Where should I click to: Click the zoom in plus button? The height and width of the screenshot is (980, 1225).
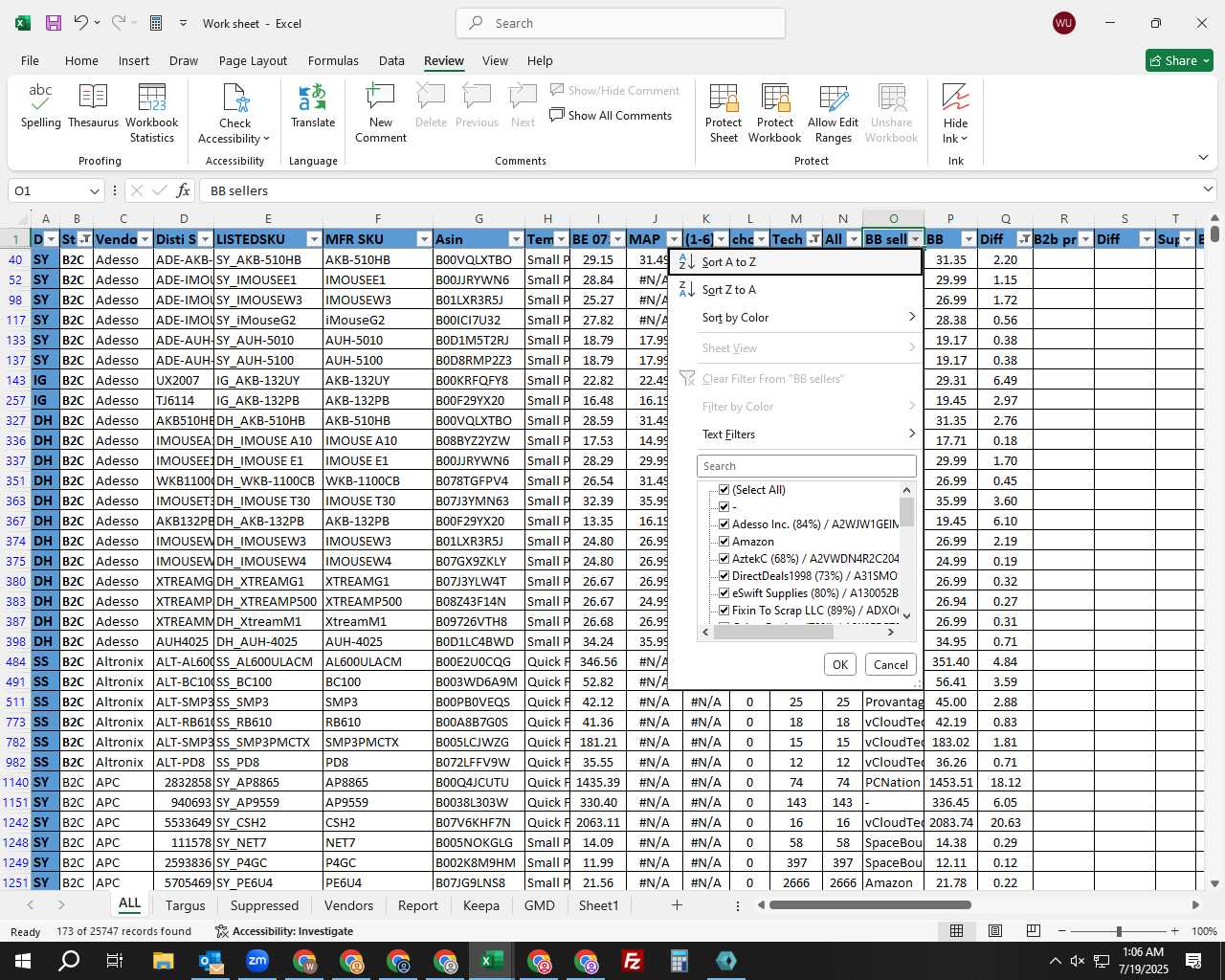point(1175,931)
